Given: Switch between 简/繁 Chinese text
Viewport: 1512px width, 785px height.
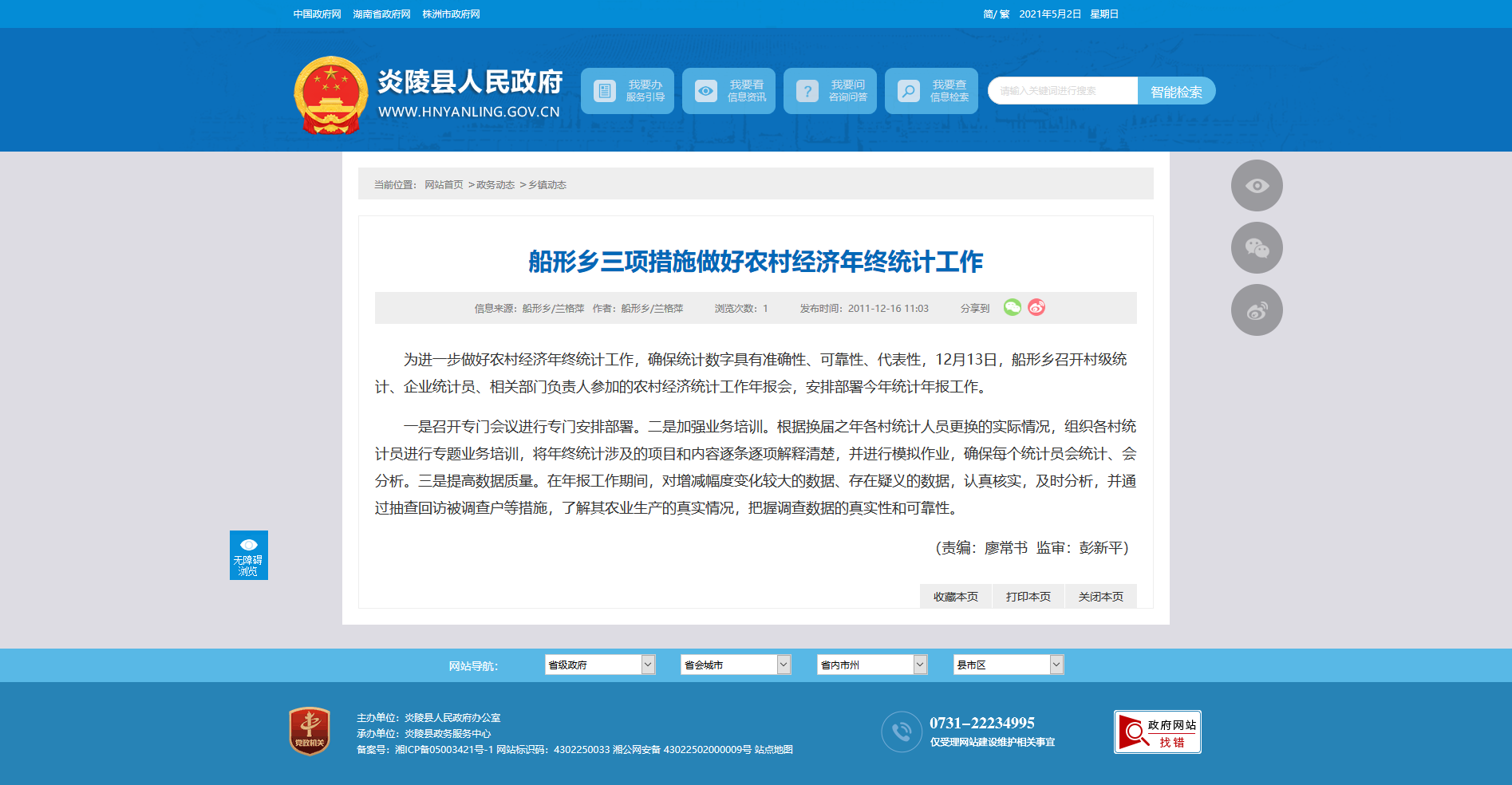Looking at the screenshot, I should pos(996,14).
